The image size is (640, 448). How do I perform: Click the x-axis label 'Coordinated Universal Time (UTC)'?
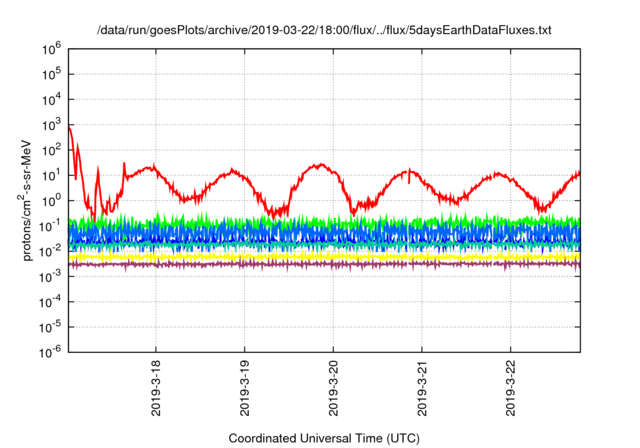[324, 438]
